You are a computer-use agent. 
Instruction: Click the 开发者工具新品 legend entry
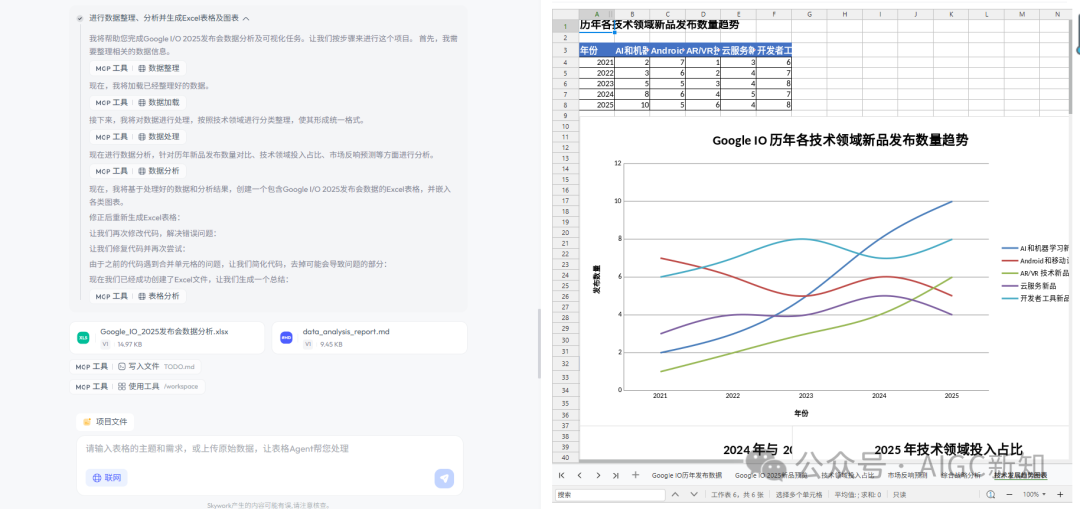coord(1035,298)
